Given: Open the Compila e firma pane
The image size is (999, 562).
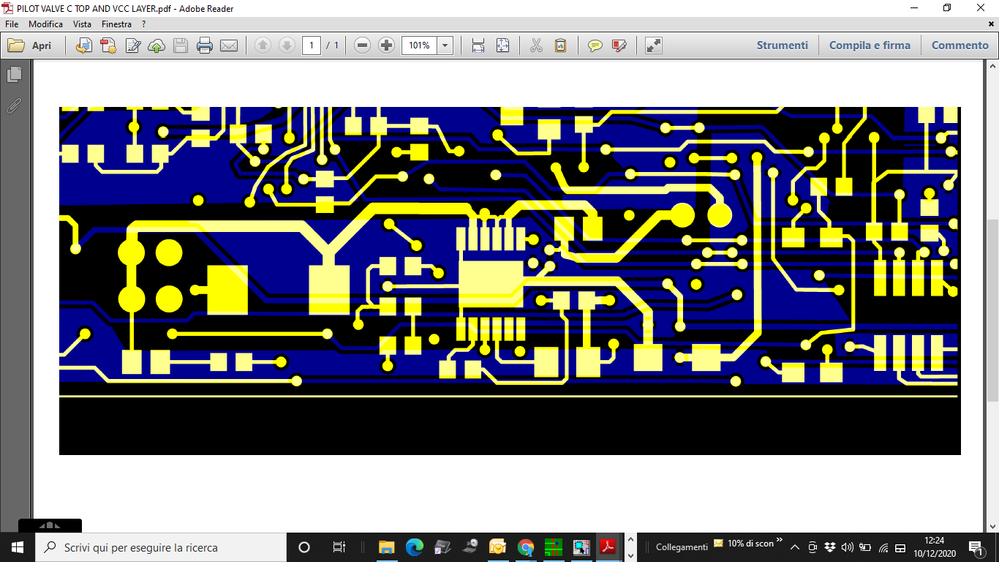Looking at the screenshot, I should tap(869, 45).
